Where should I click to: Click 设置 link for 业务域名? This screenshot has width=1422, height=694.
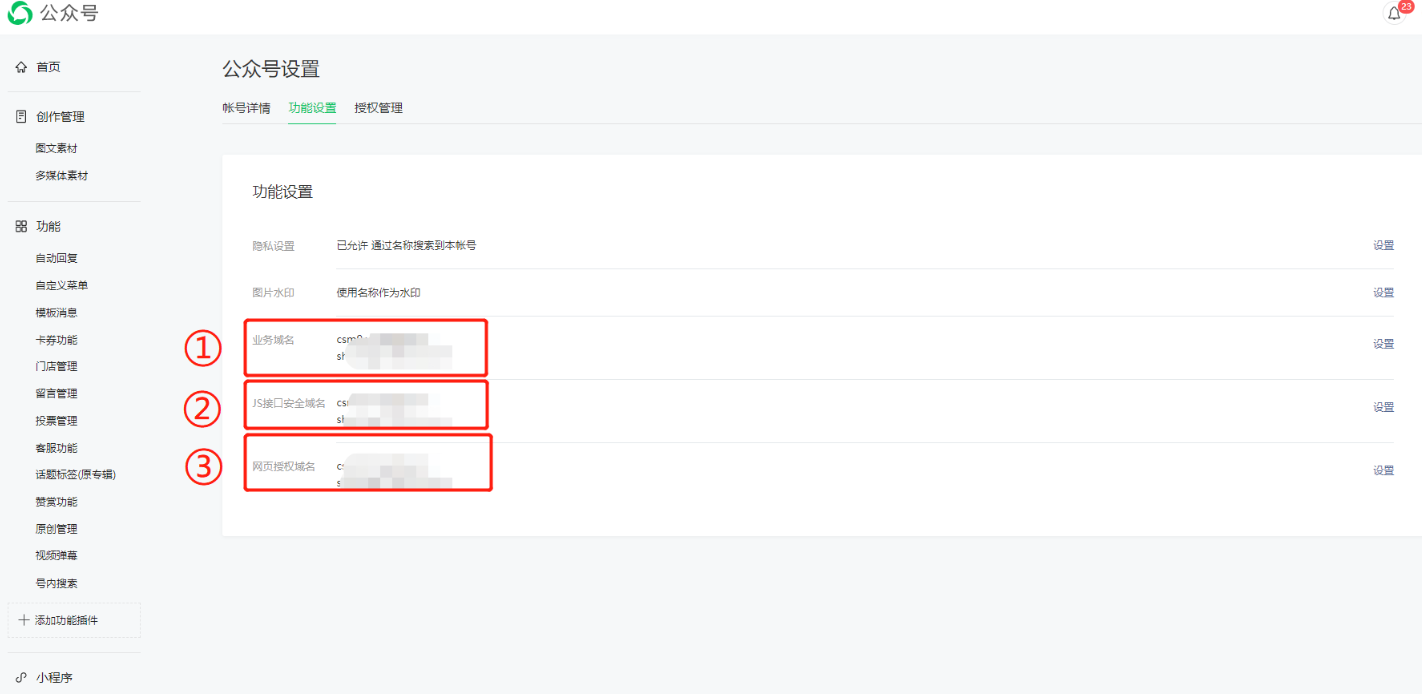1383,344
